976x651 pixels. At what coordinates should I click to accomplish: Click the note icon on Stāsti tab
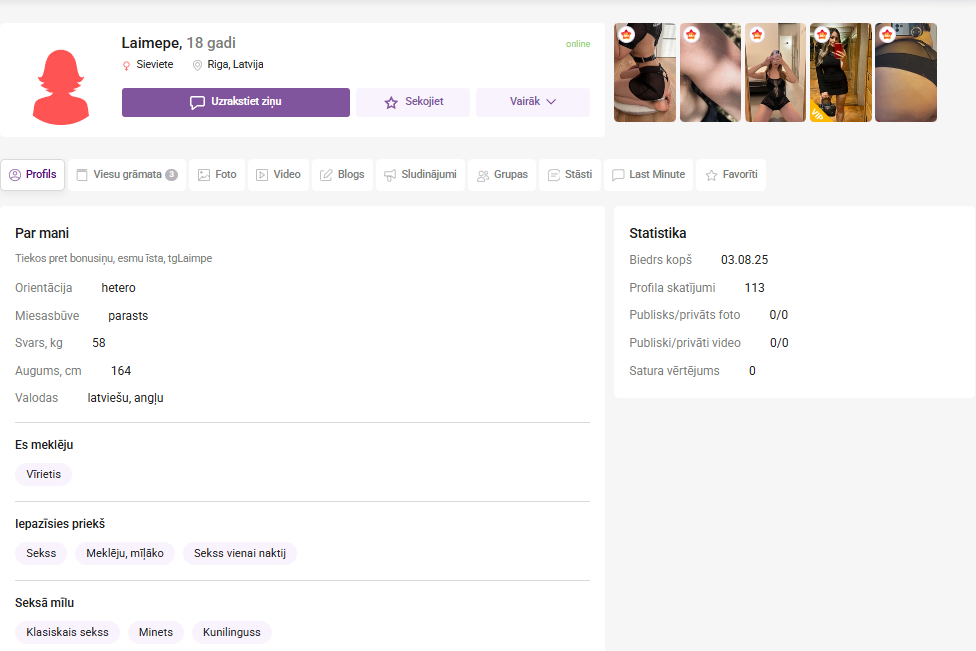pos(554,176)
